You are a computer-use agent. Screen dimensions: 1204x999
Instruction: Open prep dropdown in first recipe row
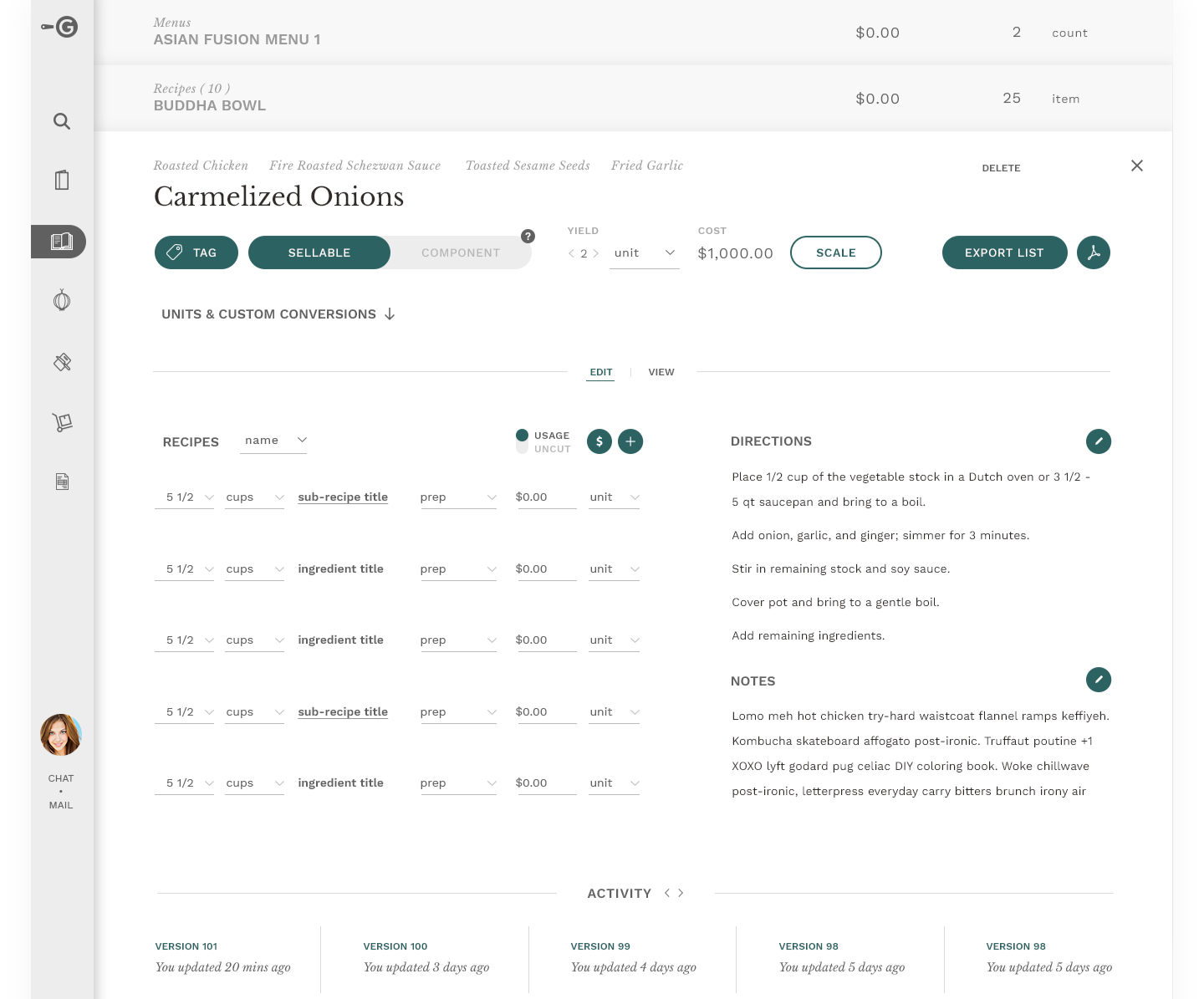click(x=459, y=497)
